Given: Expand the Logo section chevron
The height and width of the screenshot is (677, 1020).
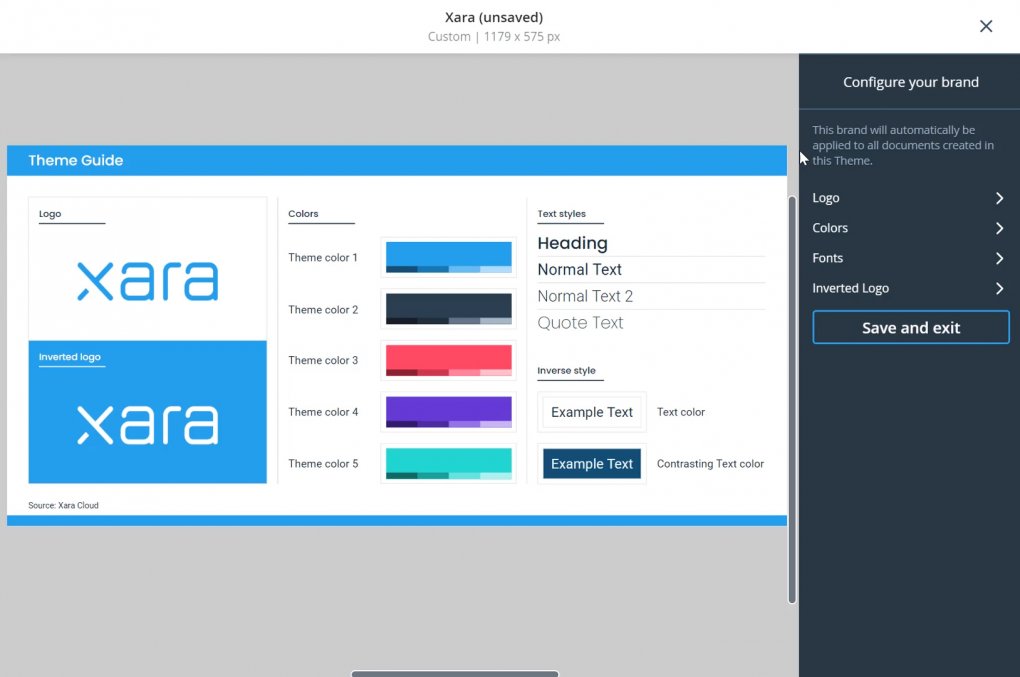Looking at the screenshot, I should 999,198.
